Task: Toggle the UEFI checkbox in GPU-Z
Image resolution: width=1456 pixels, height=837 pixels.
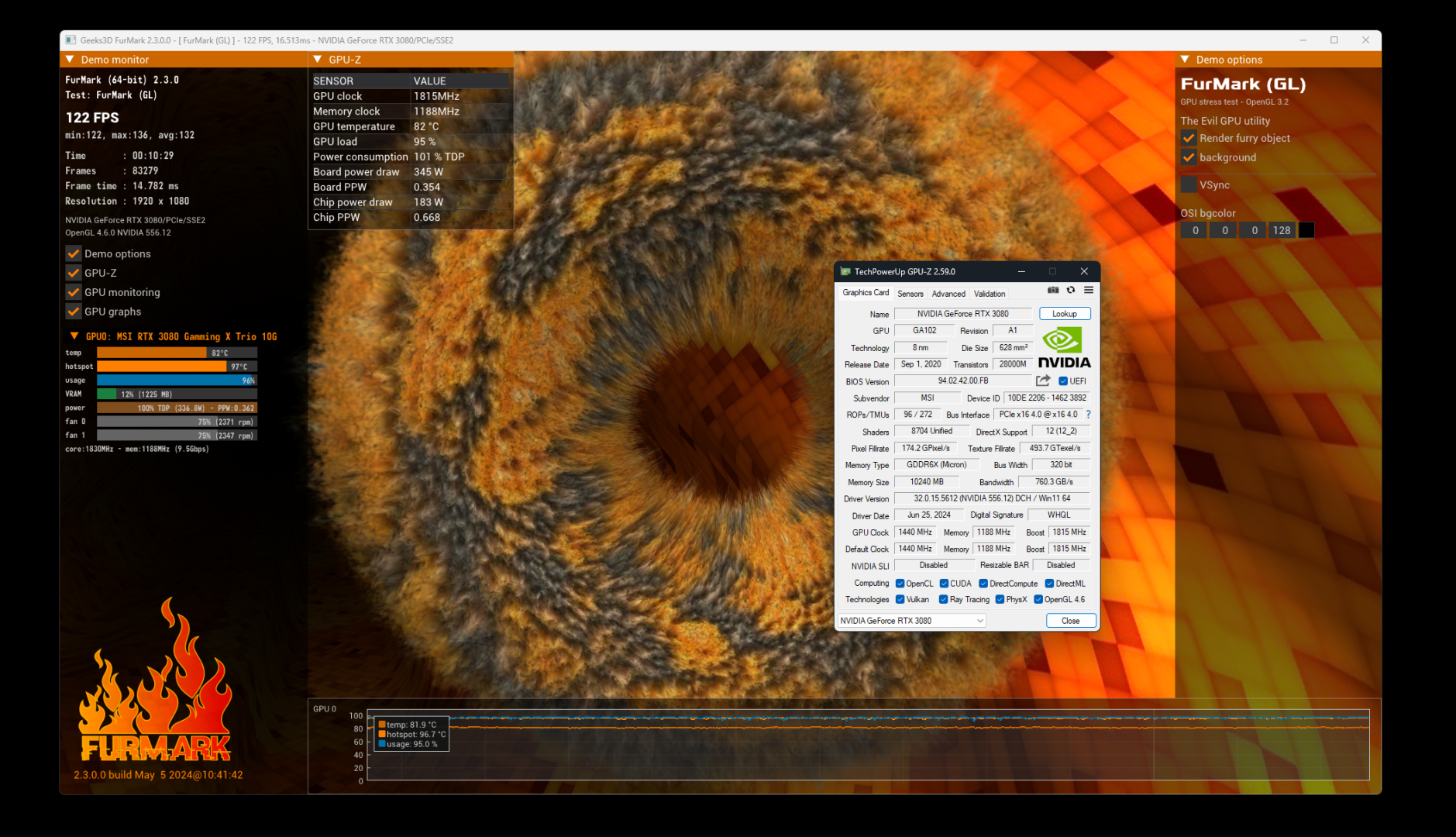Action: pyautogui.click(x=1063, y=381)
